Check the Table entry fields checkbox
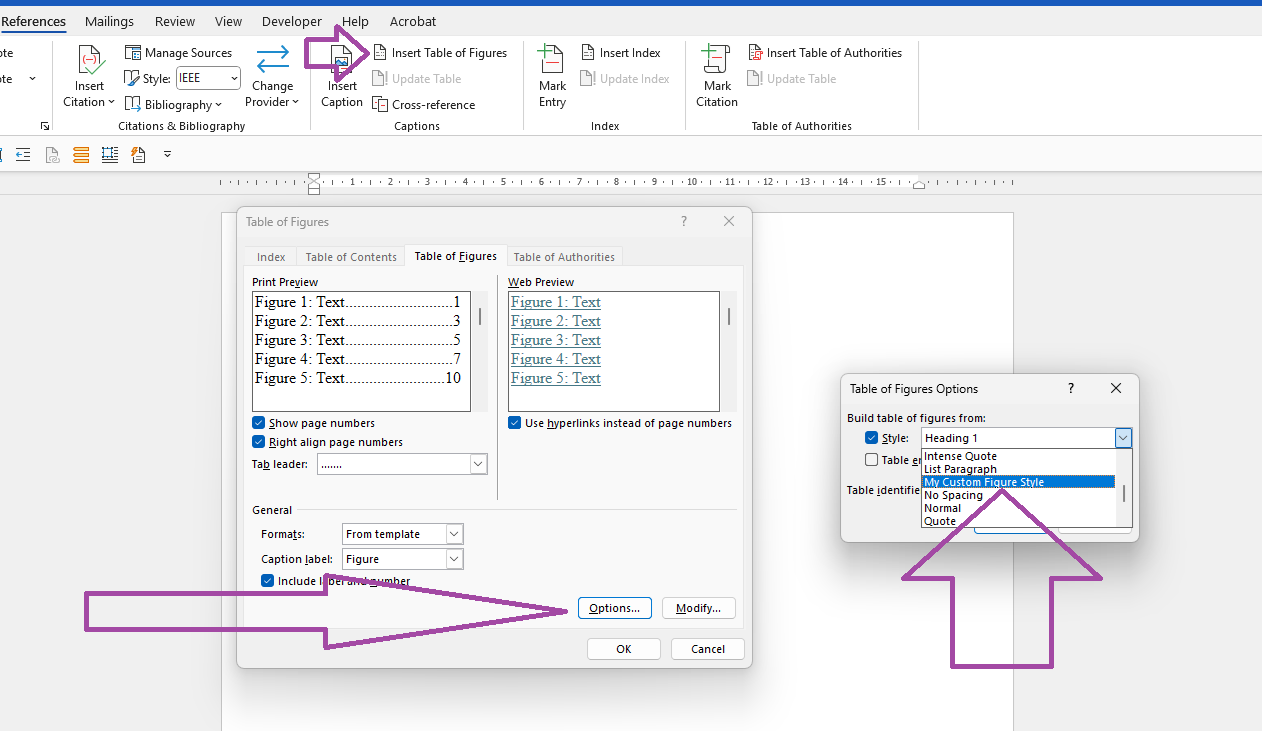The image size is (1262, 731). 871,460
